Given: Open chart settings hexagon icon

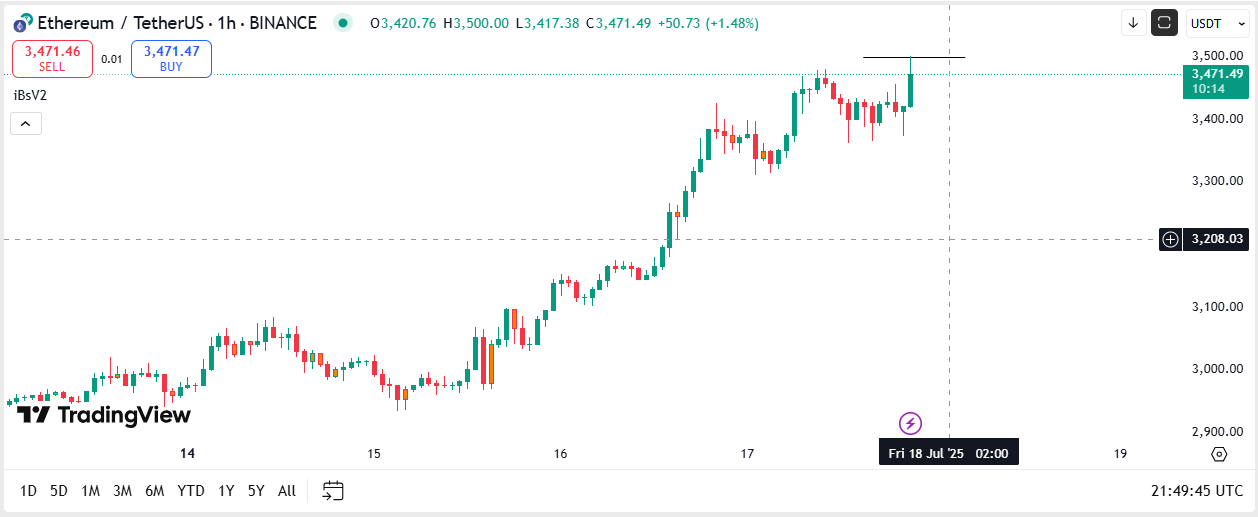Looking at the screenshot, I should [x=1218, y=454].
